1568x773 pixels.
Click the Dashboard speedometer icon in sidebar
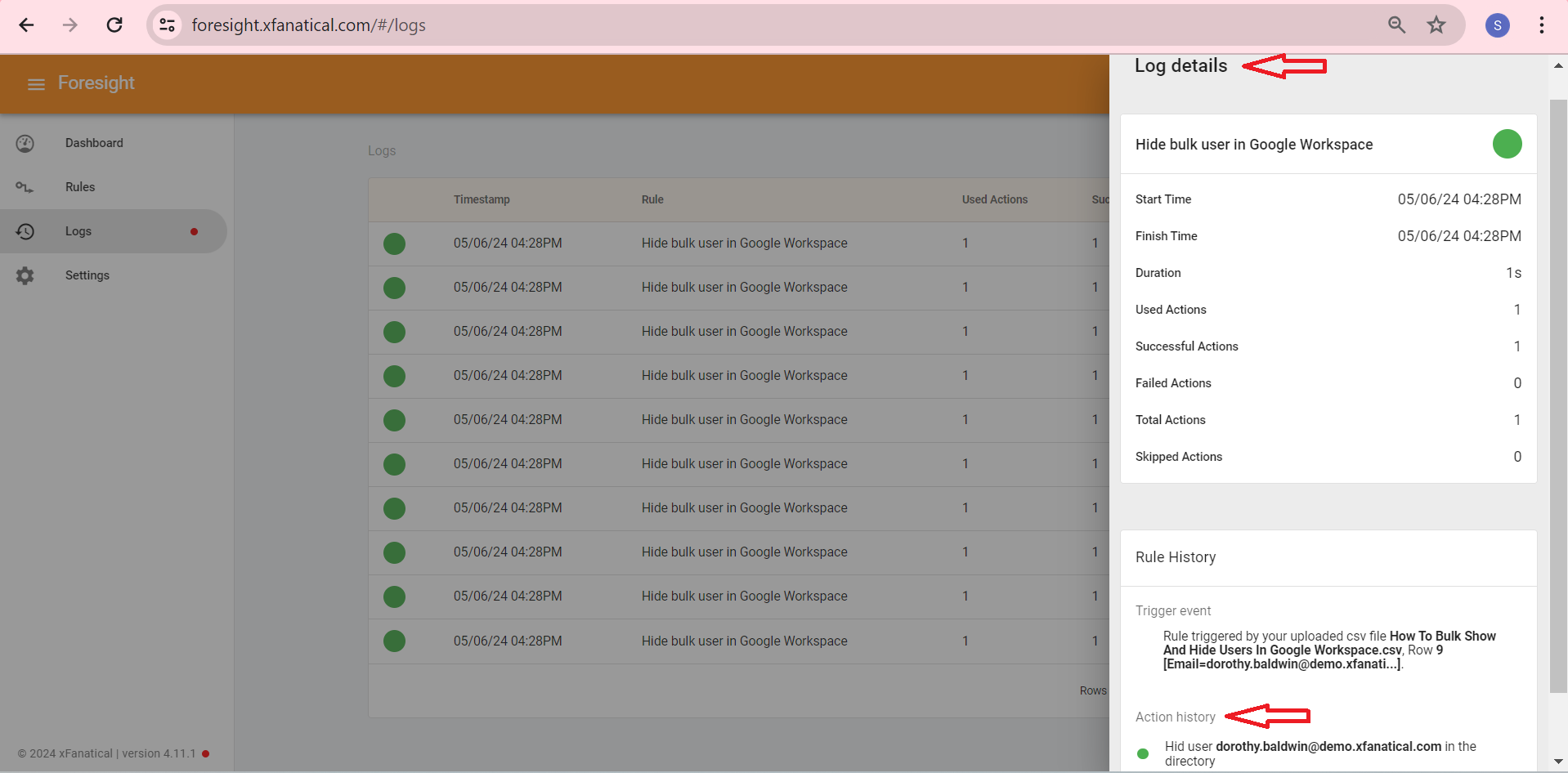point(25,142)
